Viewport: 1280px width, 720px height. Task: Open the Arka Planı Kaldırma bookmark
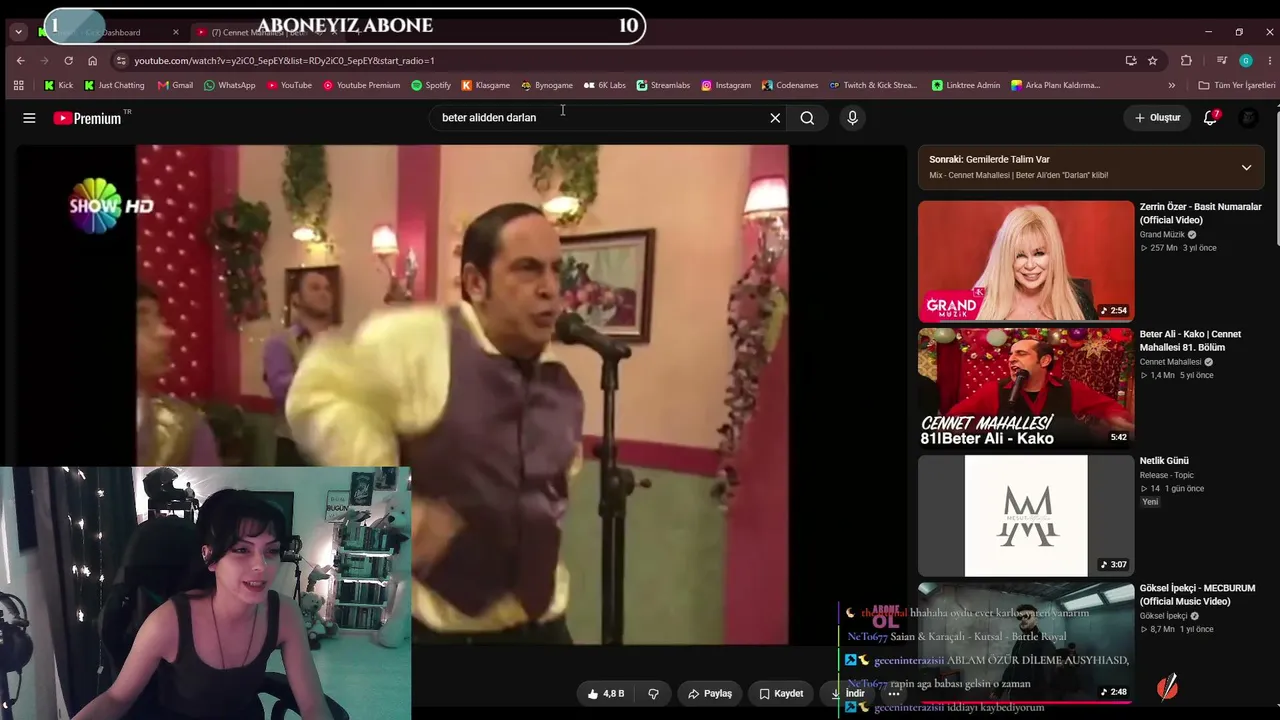pyautogui.click(x=1056, y=85)
